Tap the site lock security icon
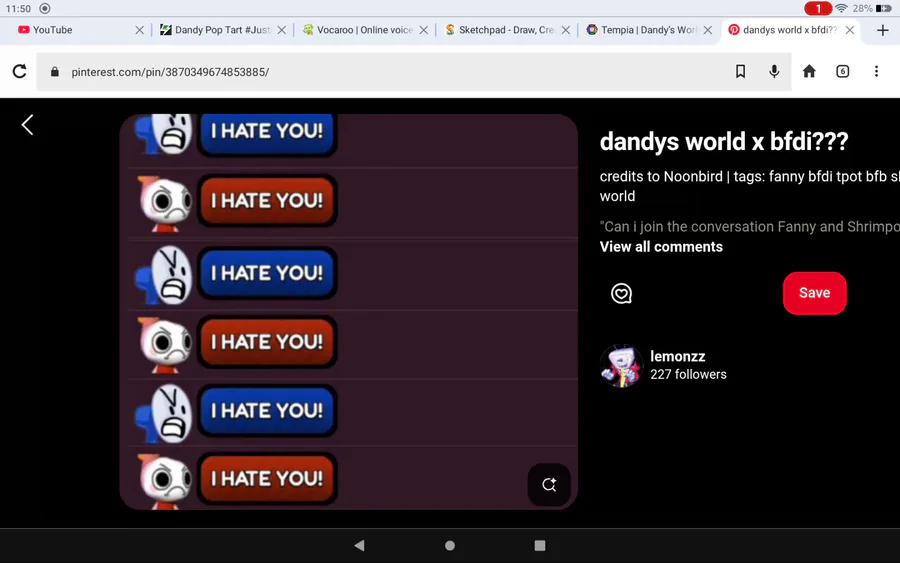 pyautogui.click(x=55, y=72)
